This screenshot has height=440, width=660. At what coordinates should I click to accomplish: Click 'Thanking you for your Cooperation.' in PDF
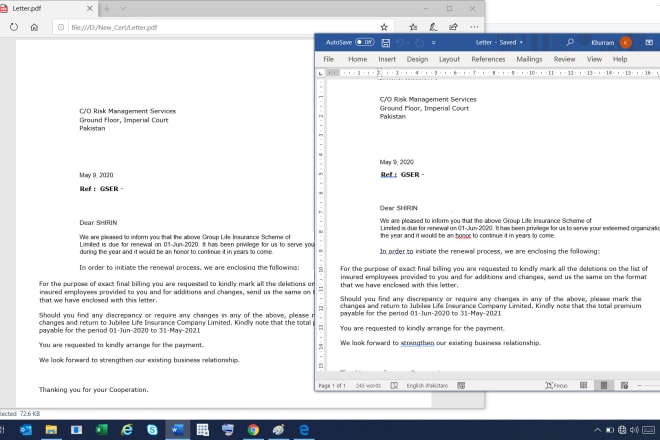click(x=93, y=390)
